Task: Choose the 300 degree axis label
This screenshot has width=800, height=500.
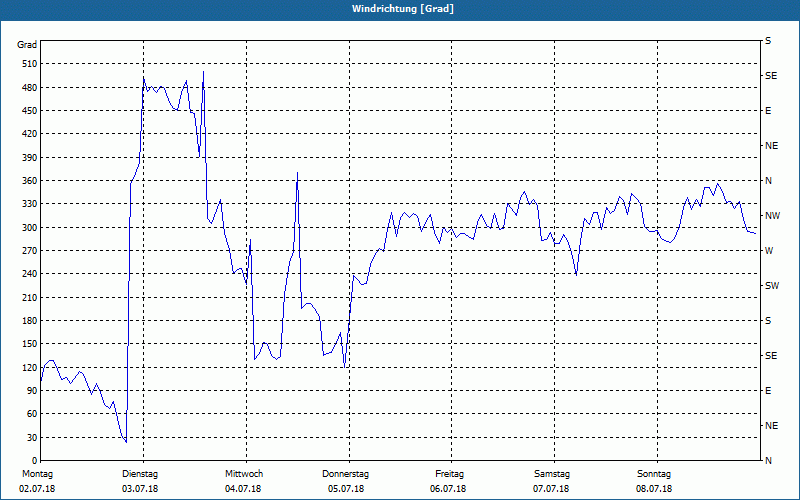Action: tap(30, 228)
